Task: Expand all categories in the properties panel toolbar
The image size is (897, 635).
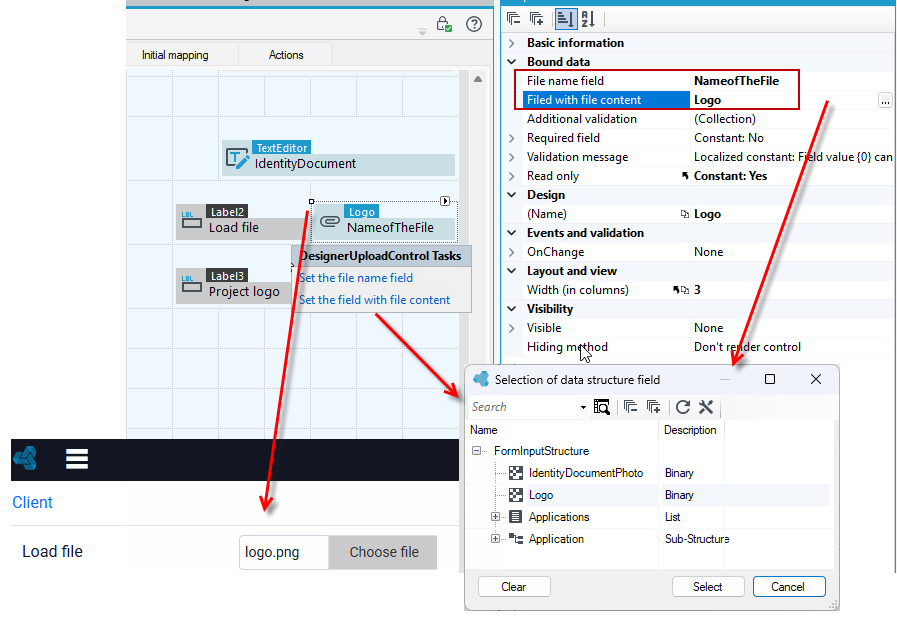Action: 536,19
